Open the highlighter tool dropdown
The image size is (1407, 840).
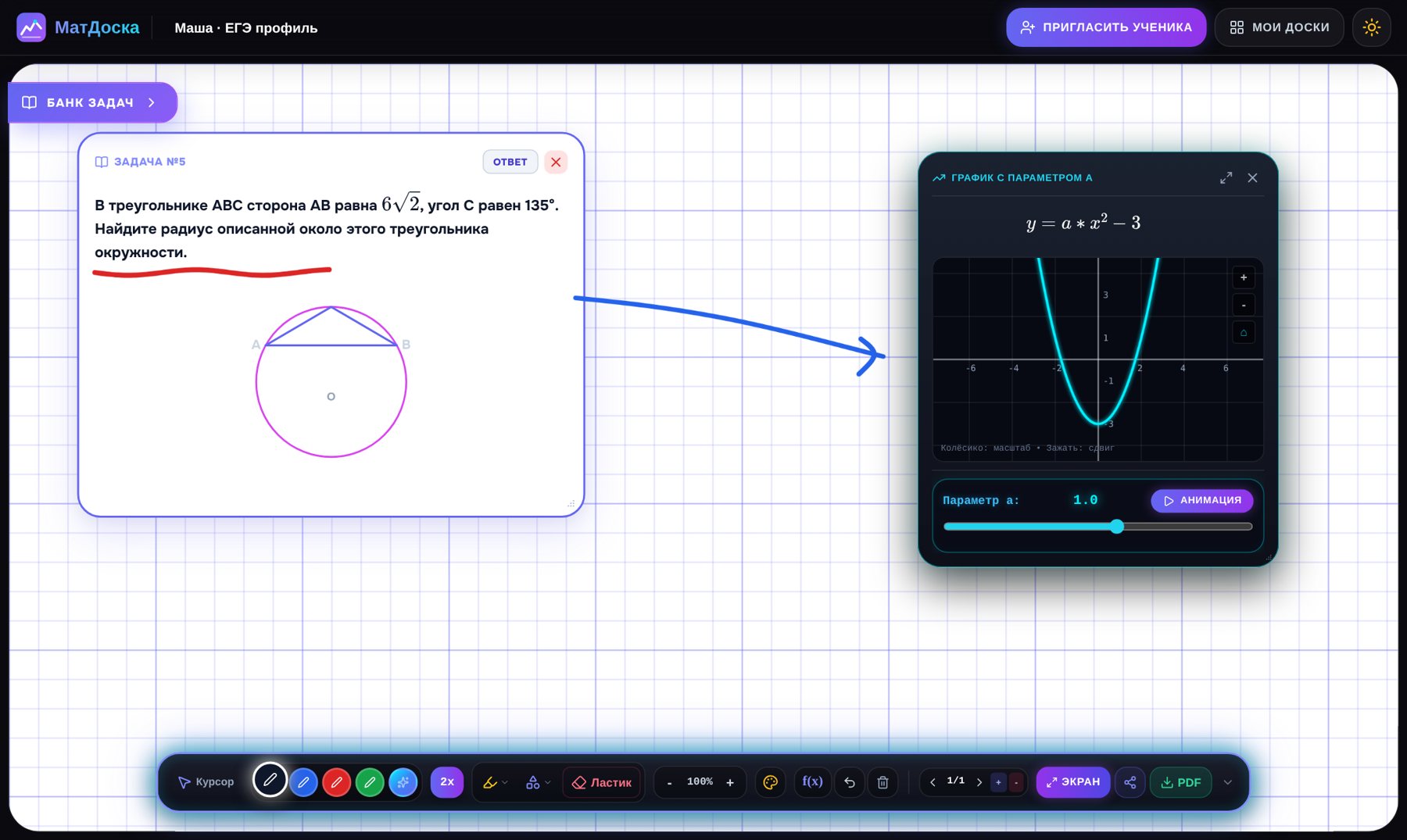coord(496,782)
